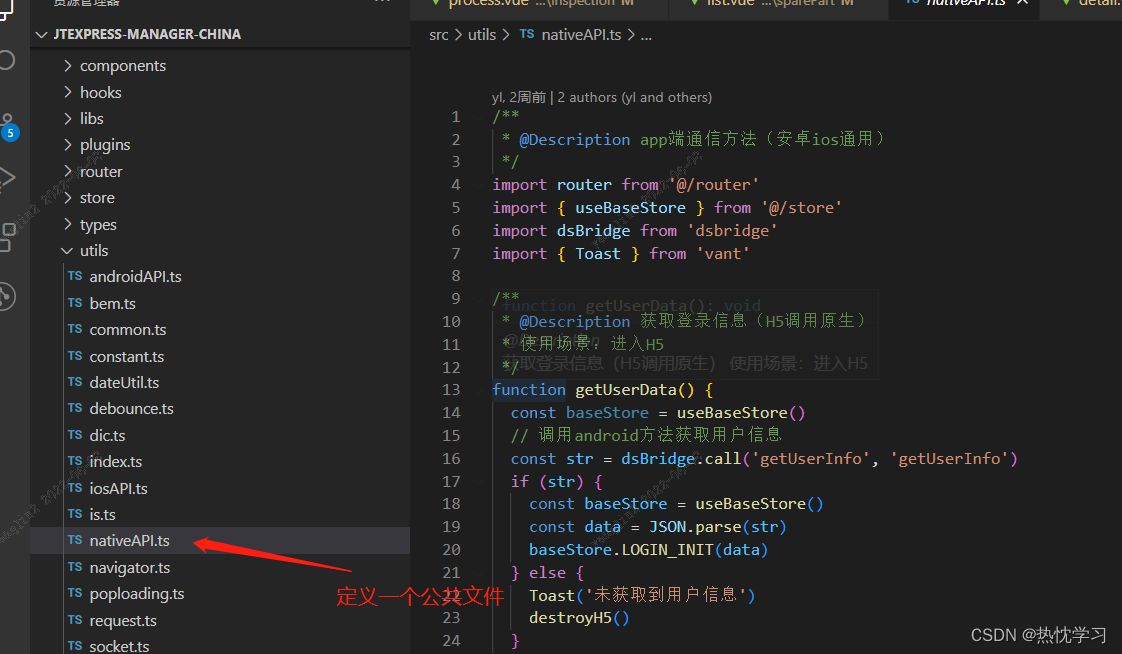The image size is (1122, 654).
Task: Click the TS icon beside dic.ts
Action: coord(75,435)
